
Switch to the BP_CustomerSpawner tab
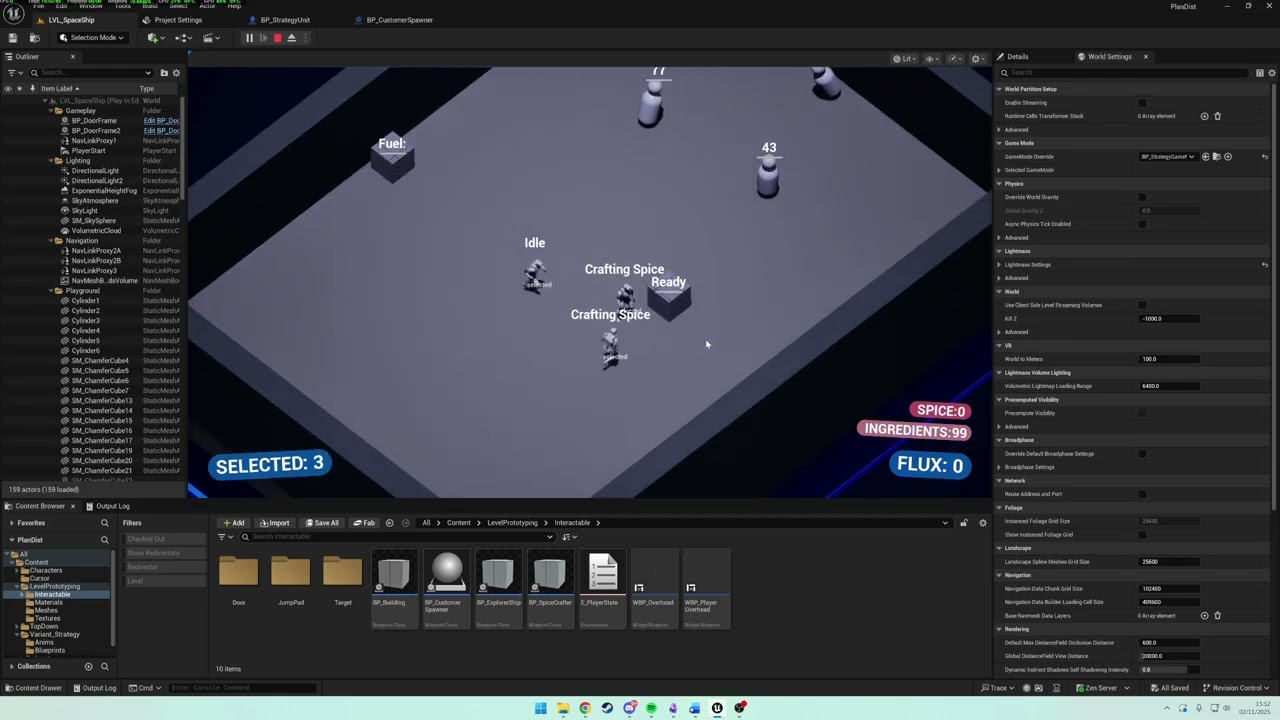tap(394, 20)
